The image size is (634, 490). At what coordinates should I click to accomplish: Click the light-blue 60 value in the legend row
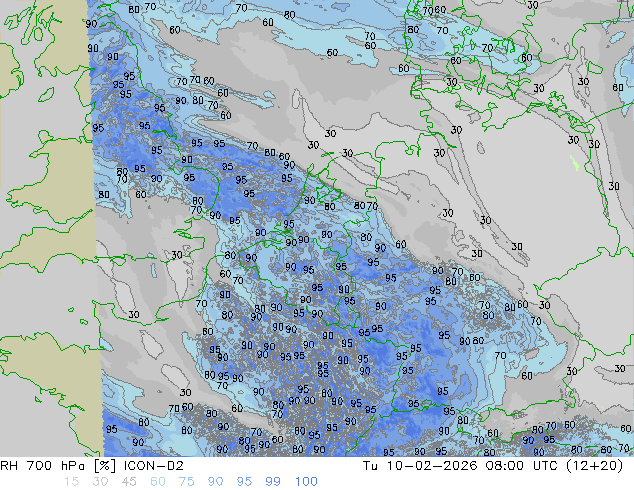(158, 482)
